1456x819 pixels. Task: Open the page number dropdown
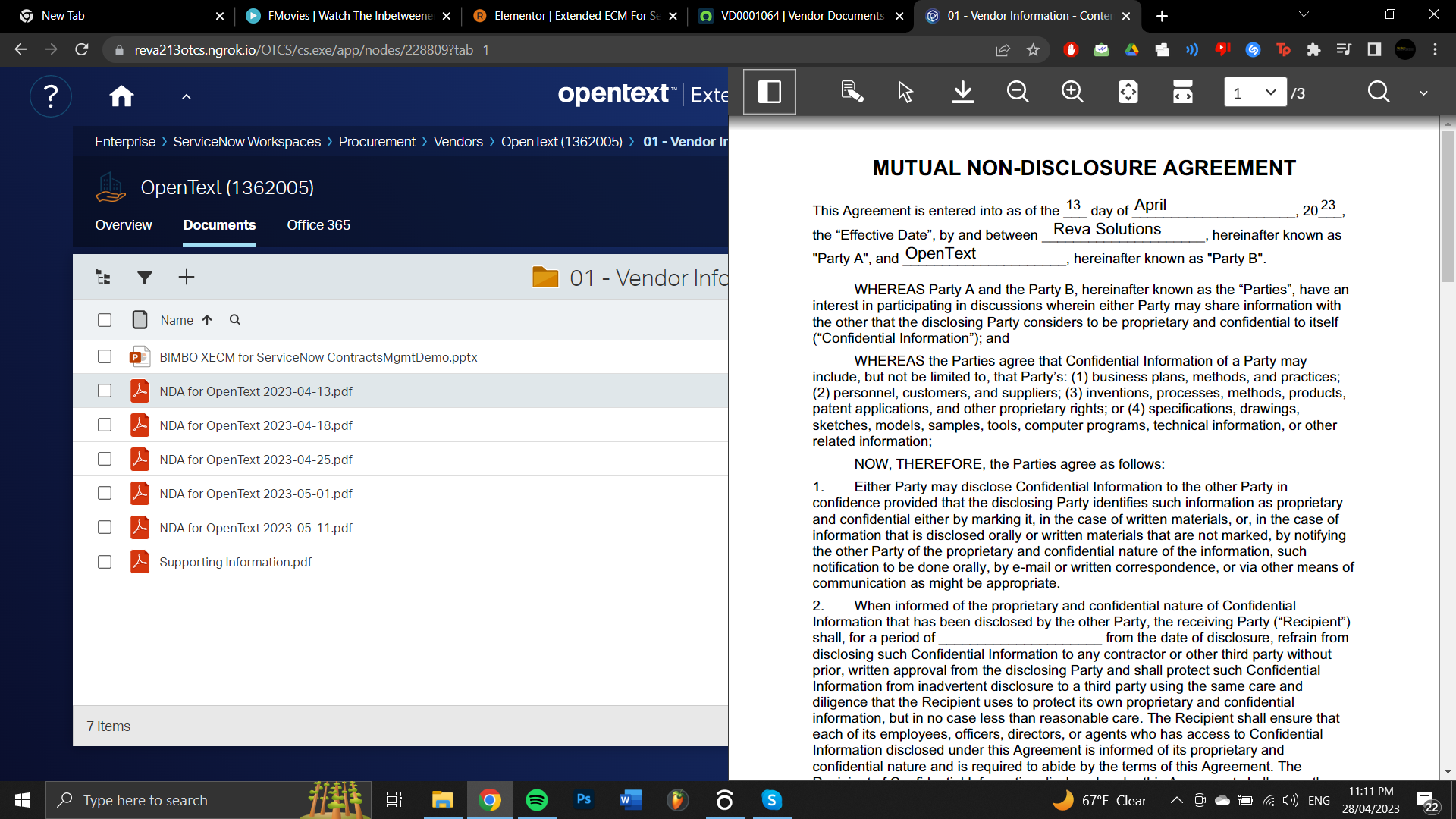coord(1255,93)
